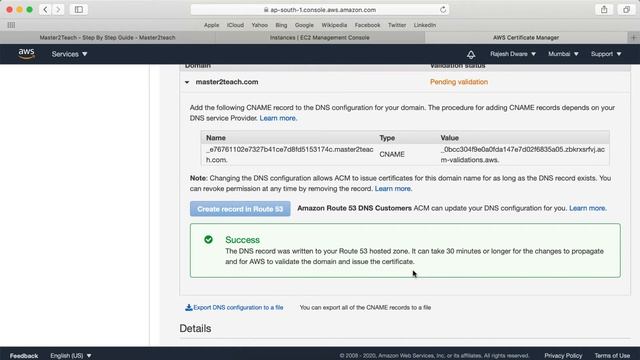Image resolution: width=640 pixels, height=360 pixels.
Task: Open the Yahoo bookmark
Action: (260, 25)
